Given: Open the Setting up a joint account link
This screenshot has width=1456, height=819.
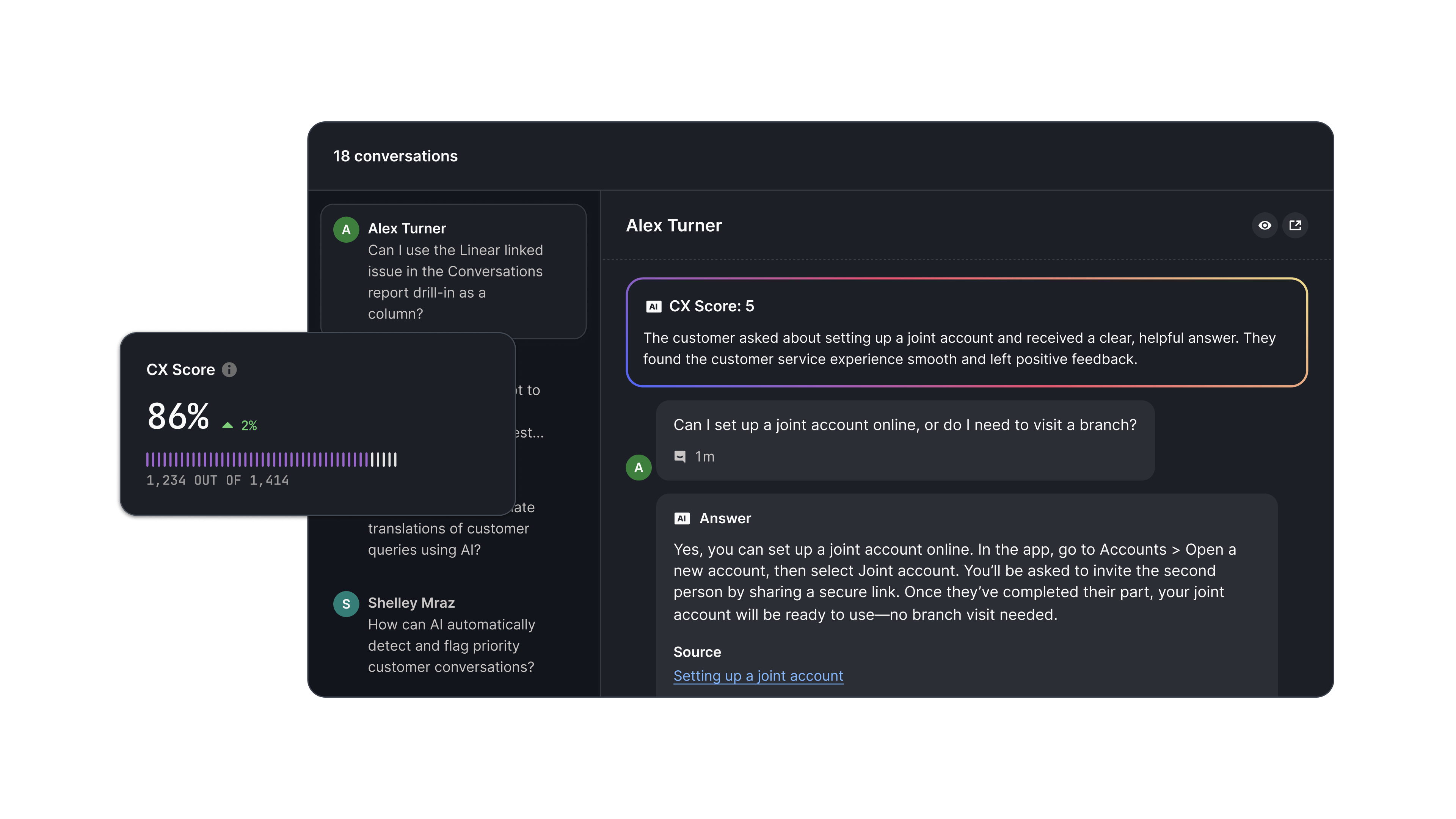Looking at the screenshot, I should pos(758,676).
